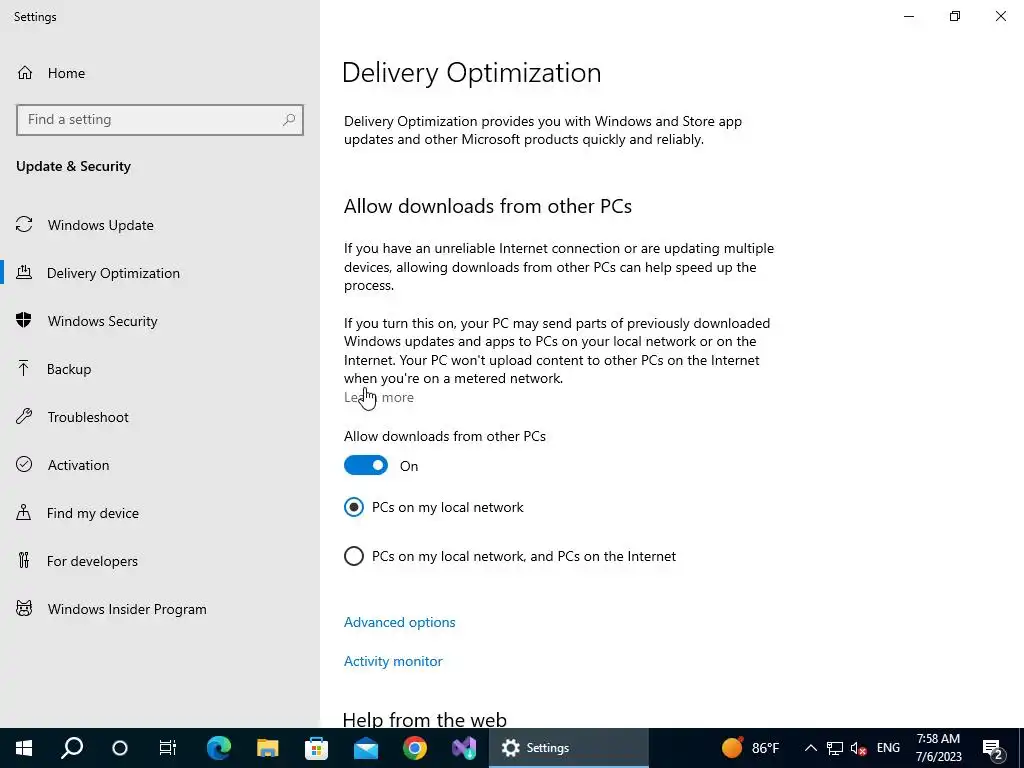Open the notification center icon
Screen dimensions: 1024x768
pos(993,749)
